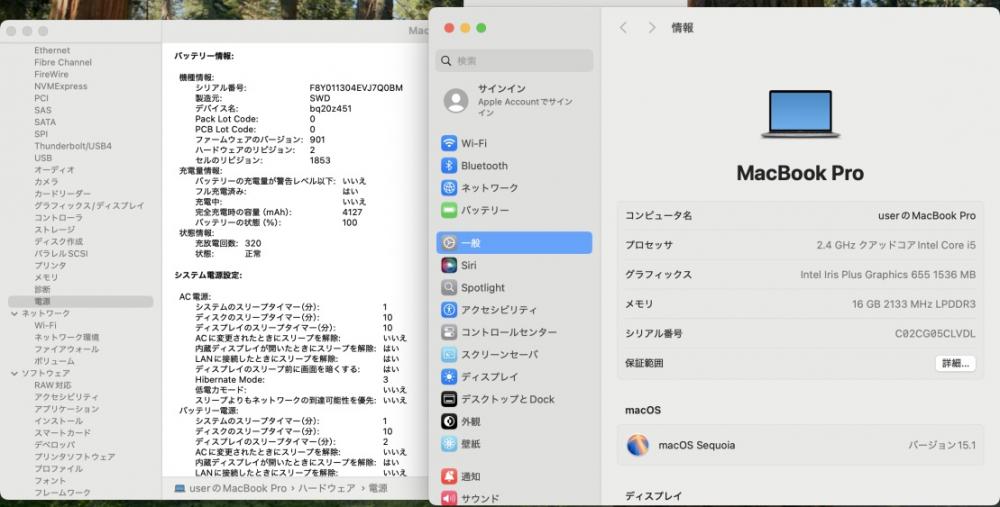This screenshot has height=507, width=1000.
Task: Select NVMExpress in sidebar
Action: point(61,87)
